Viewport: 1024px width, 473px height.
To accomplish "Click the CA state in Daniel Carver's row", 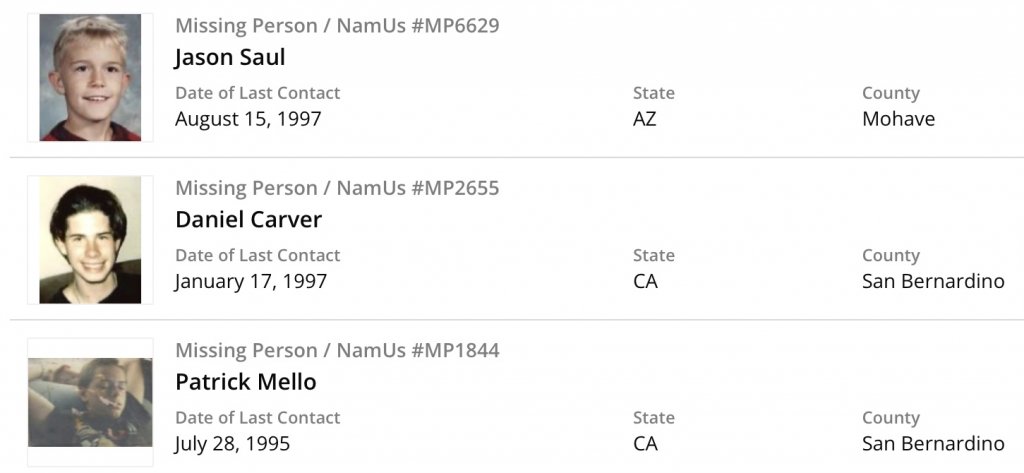I will [x=645, y=281].
